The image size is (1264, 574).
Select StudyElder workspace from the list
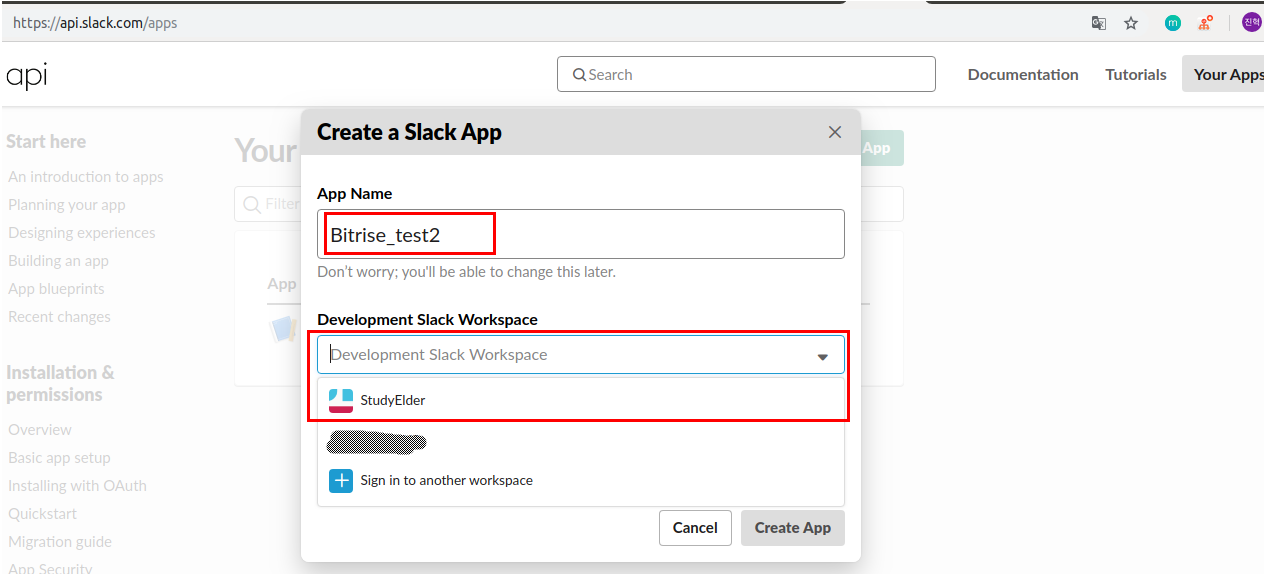pos(581,400)
